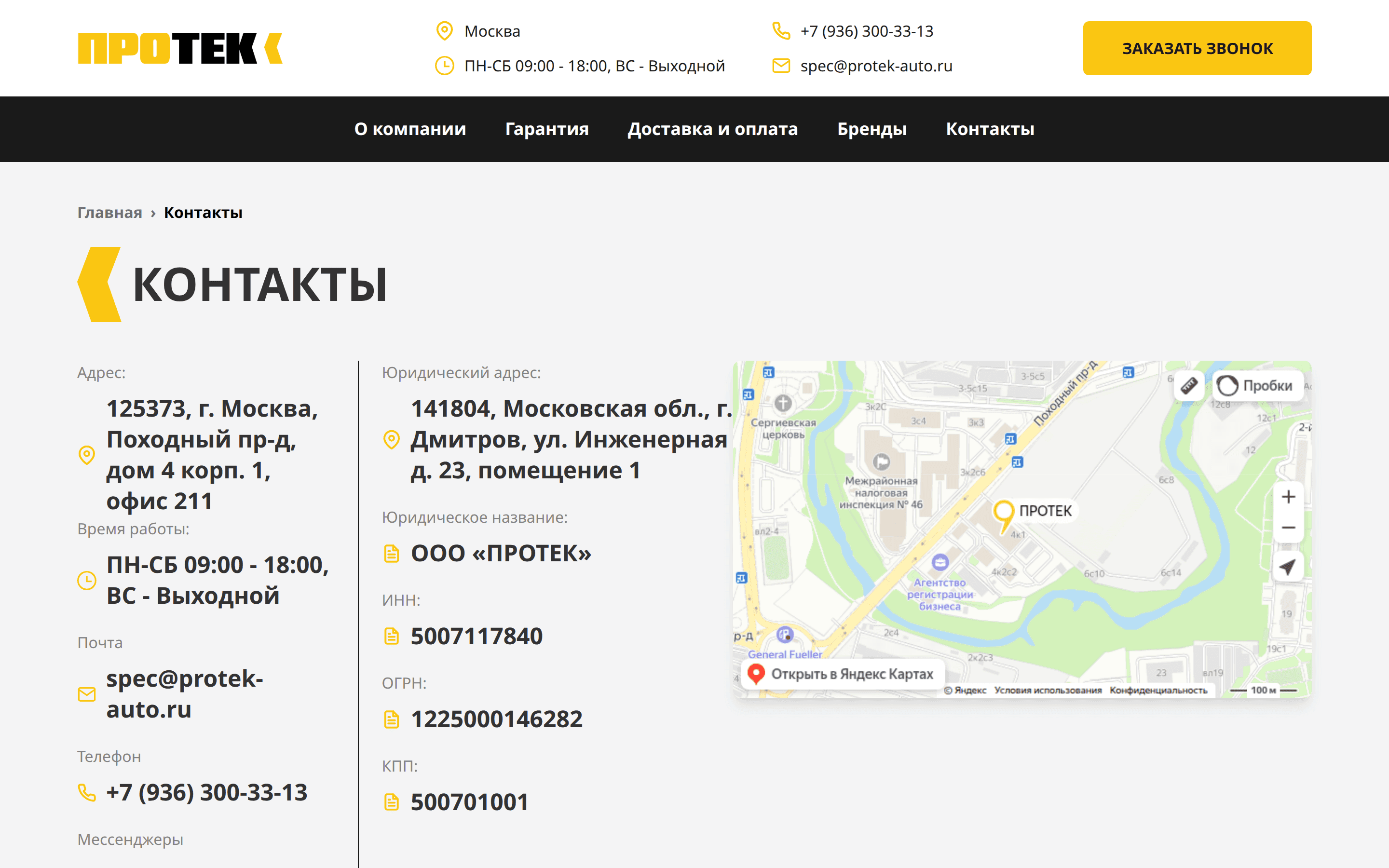The height and width of the screenshot is (868, 1389).
Task: Click the ПРОТЕК logo in the header
Action: 179,48
